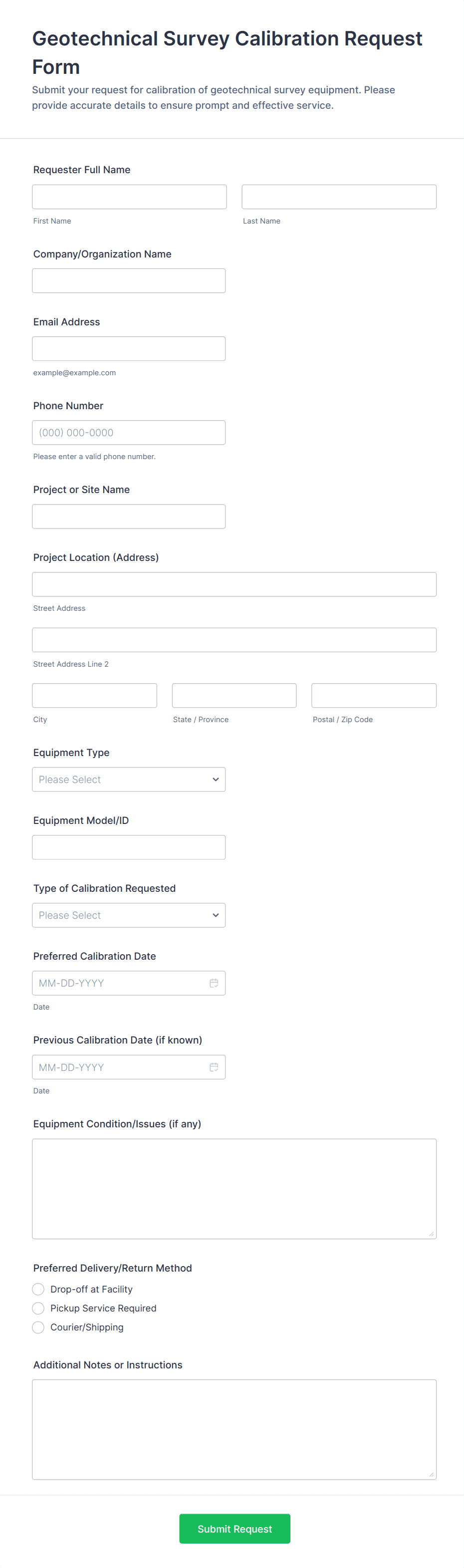The height and width of the screenshot is (1568, 464).
Task: Open the Type of Calibration Requested dropdown
Action: (129, 915)
